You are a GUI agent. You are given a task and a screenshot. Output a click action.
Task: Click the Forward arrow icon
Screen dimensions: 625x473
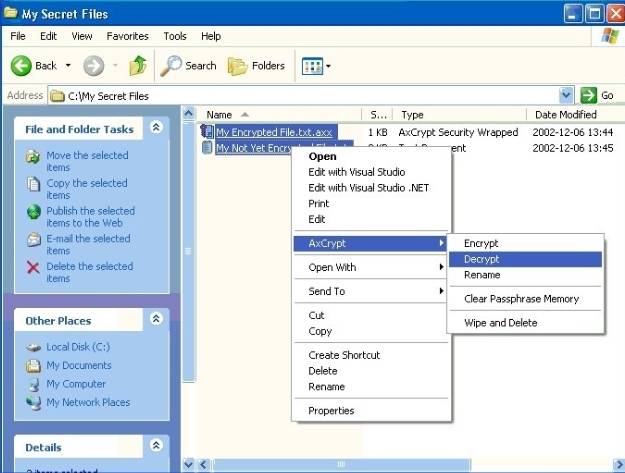pyautogui.click(x=94, y=66)
